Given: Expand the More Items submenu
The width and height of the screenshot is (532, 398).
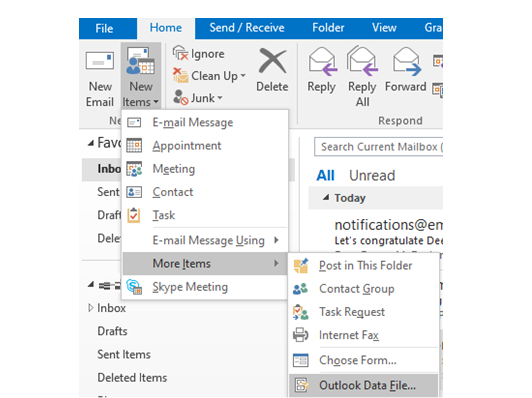Looking at the screenshot, I should point(205,263).
